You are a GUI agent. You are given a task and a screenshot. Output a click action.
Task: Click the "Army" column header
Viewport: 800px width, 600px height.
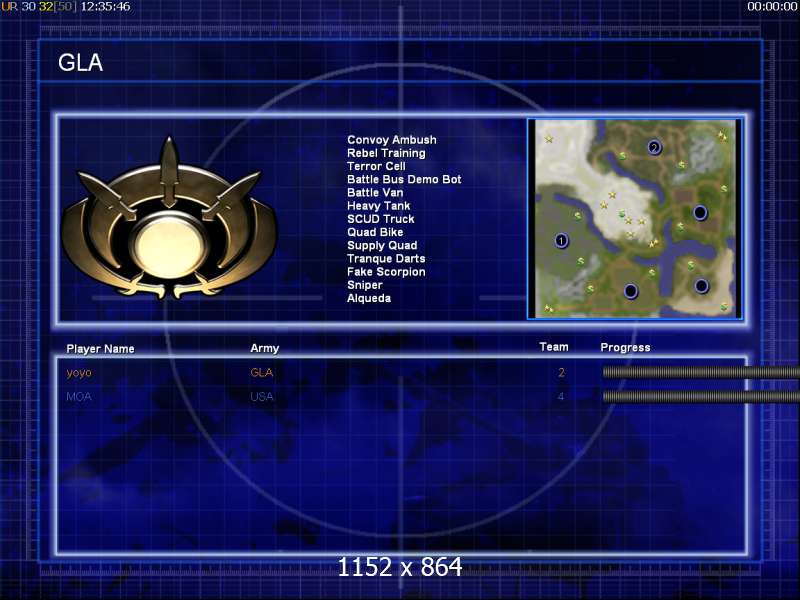tap(264, 348)
